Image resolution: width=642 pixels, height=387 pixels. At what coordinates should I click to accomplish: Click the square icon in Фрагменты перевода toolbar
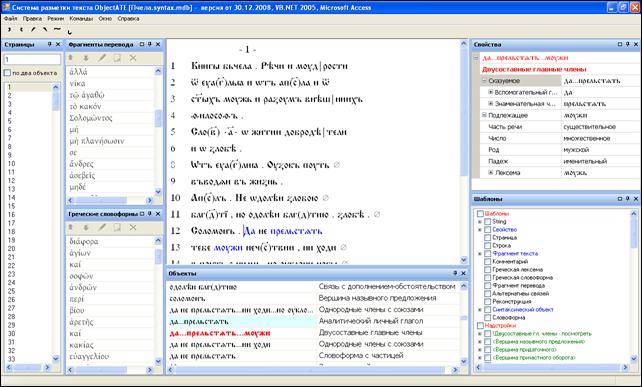[117, 58]
